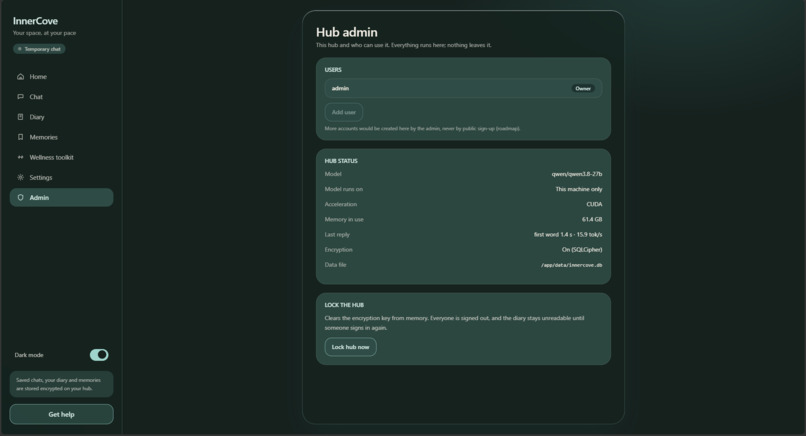Toggle Dark mode switch off
Screen dimensions: 806x436
click(x=99, y=355)
